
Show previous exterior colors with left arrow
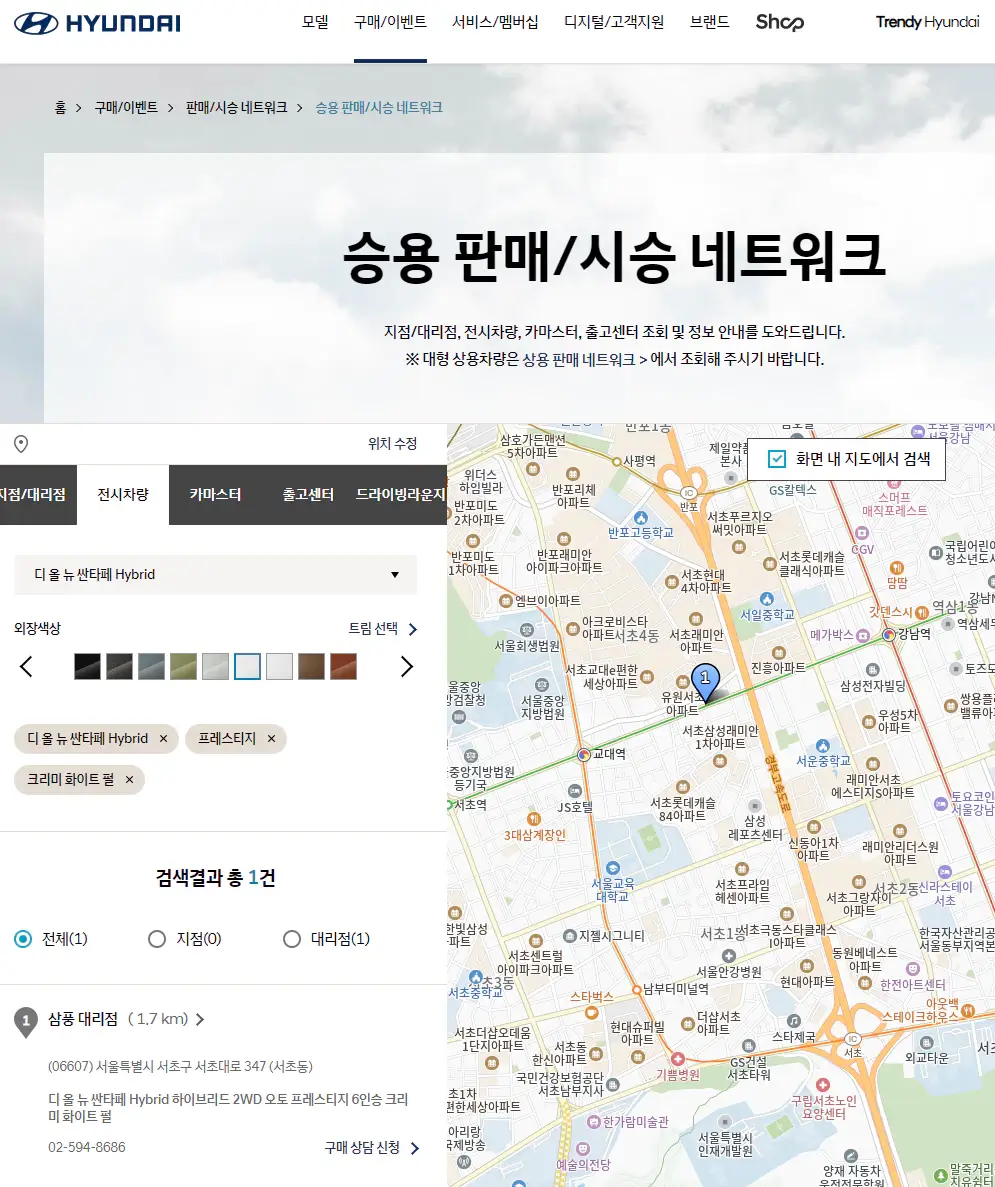(27, 667)
